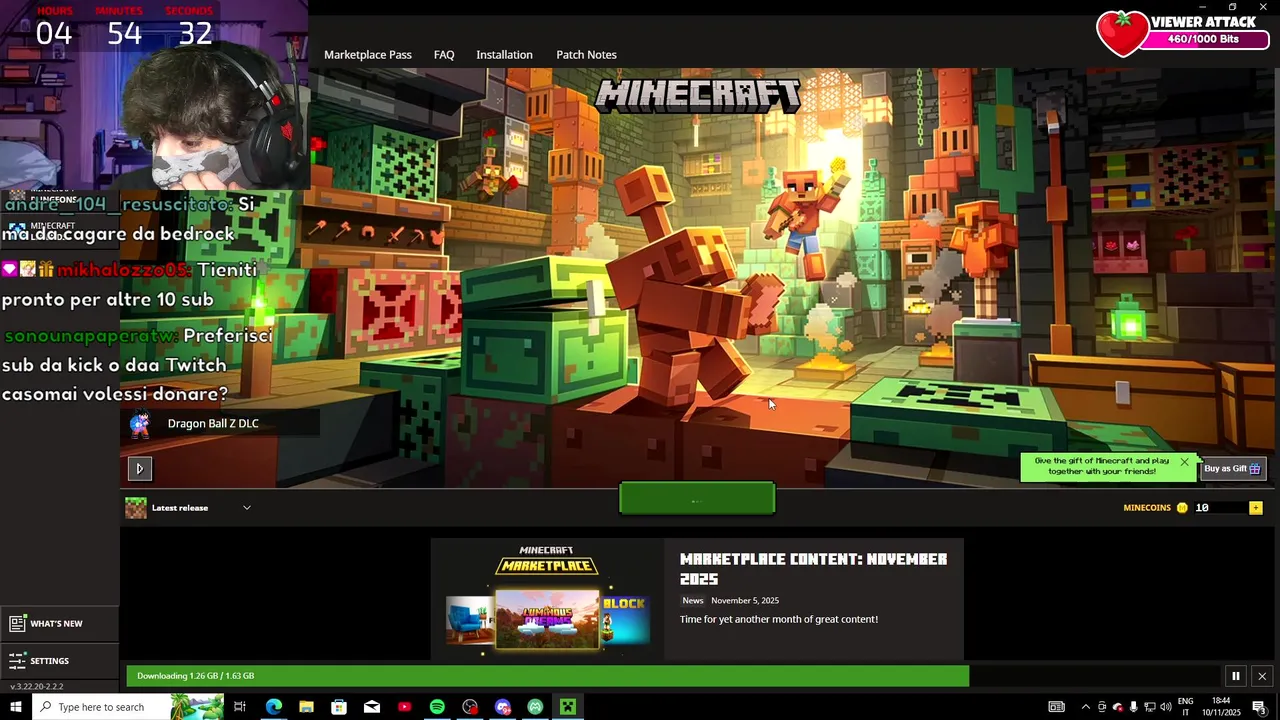Viewport: 1280px width, 720px height.
Task: Open OBS Studio from the taskbar
Action: point(470,707)
